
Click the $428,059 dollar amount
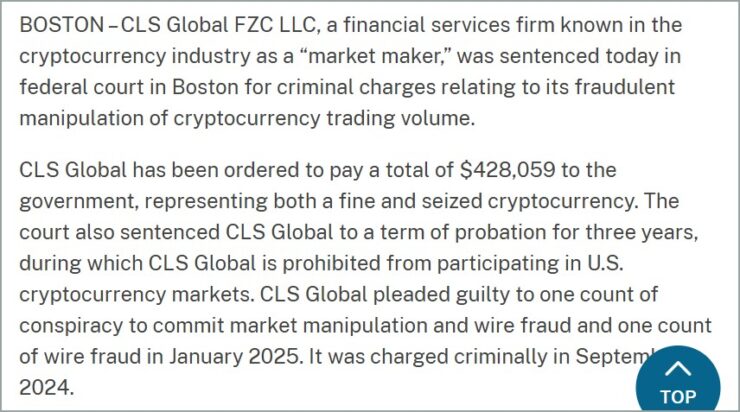[x=507, y=170]
